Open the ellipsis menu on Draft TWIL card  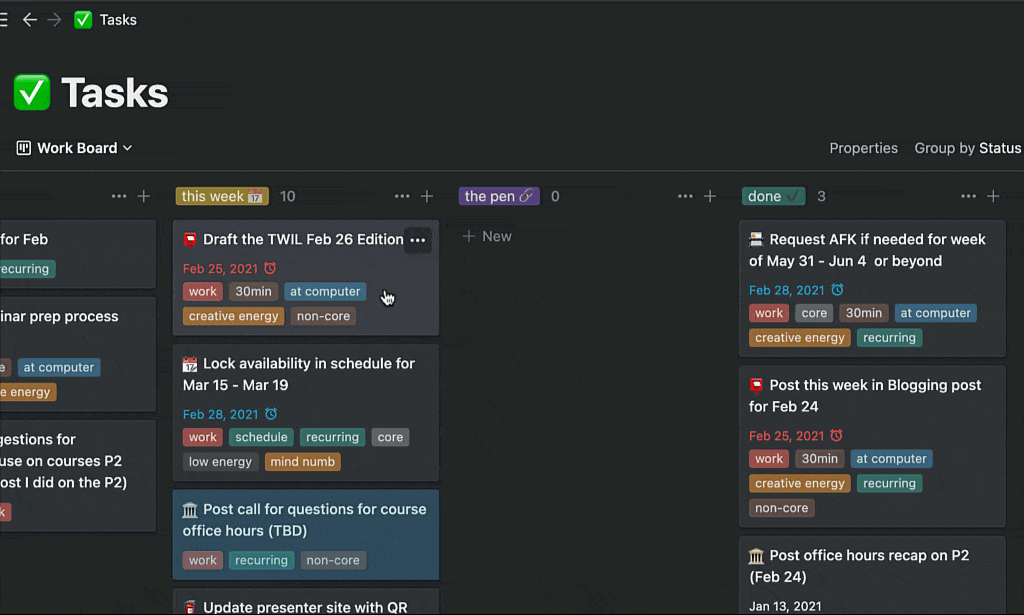[x=418, y=240]
